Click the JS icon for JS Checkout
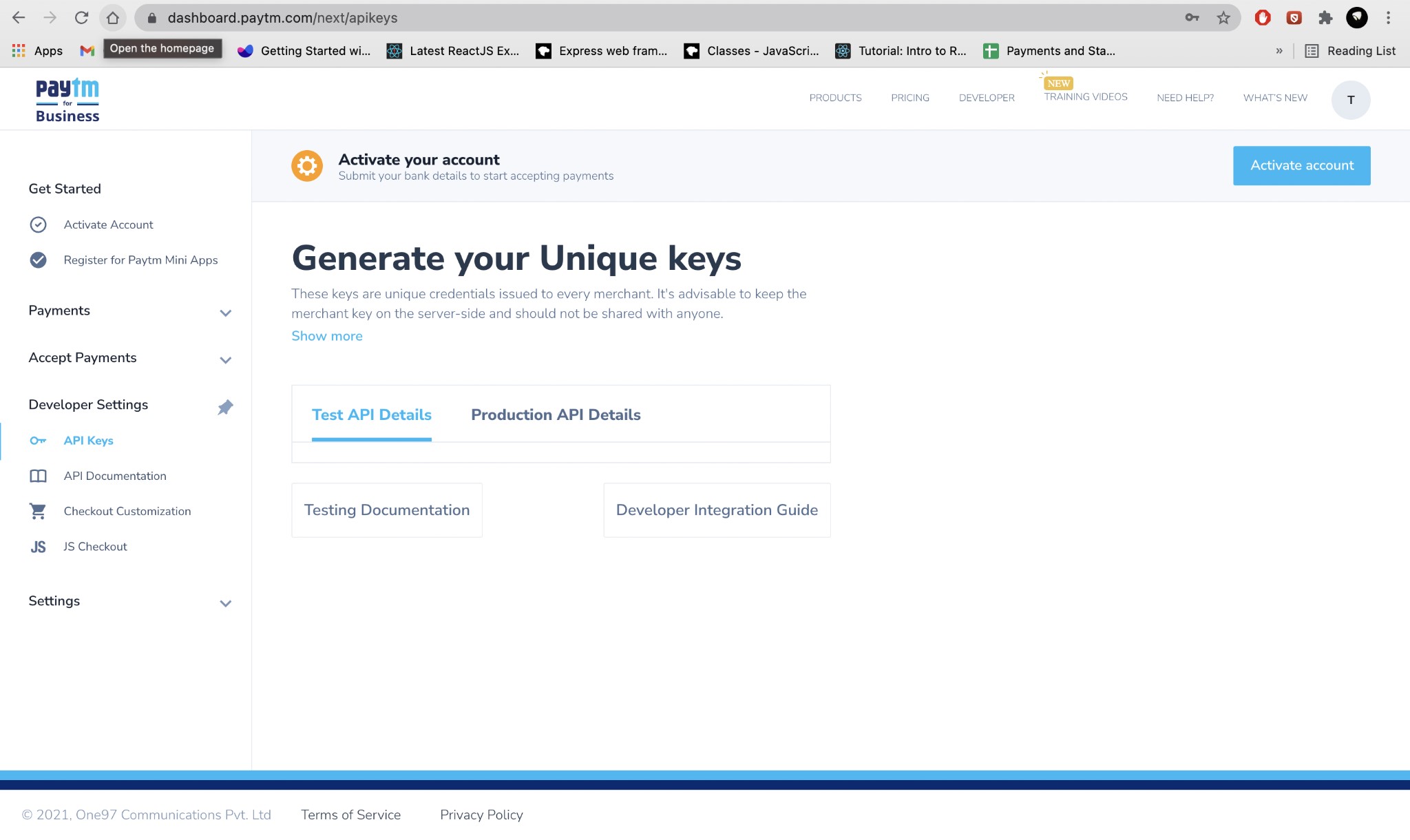Screen dimensions: 1410x840 [38, 547]
